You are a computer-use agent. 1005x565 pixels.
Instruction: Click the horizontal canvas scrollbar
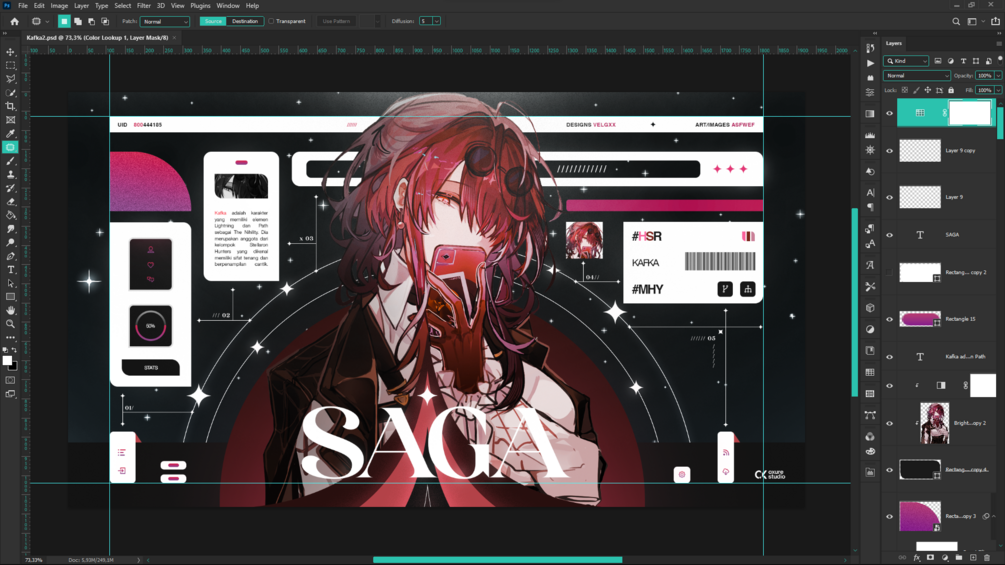[x=497, y=560]
